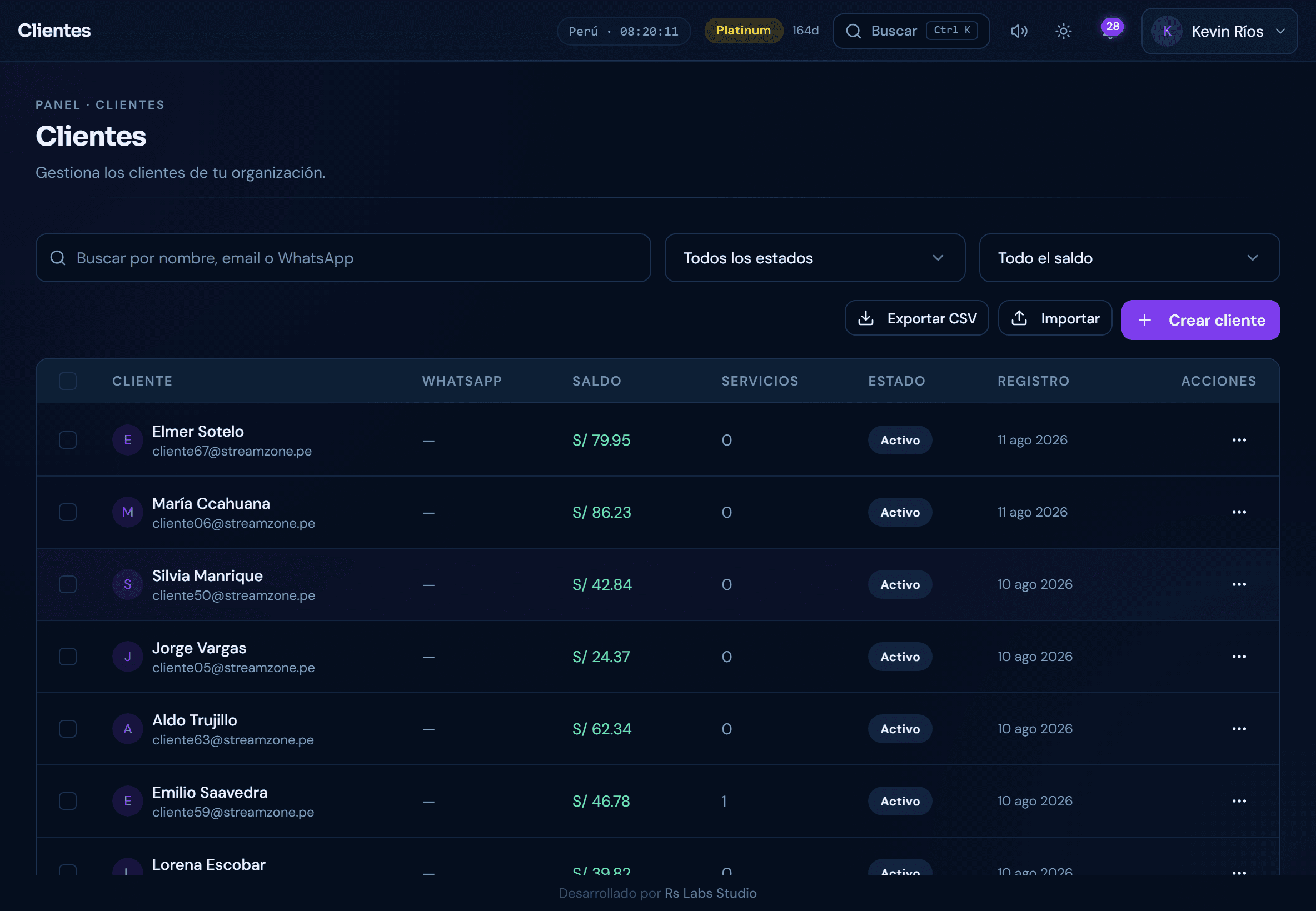Click the Crear cliente button
The image size is (1316, 911).
pyautogui.click(x=1200, y=320)
